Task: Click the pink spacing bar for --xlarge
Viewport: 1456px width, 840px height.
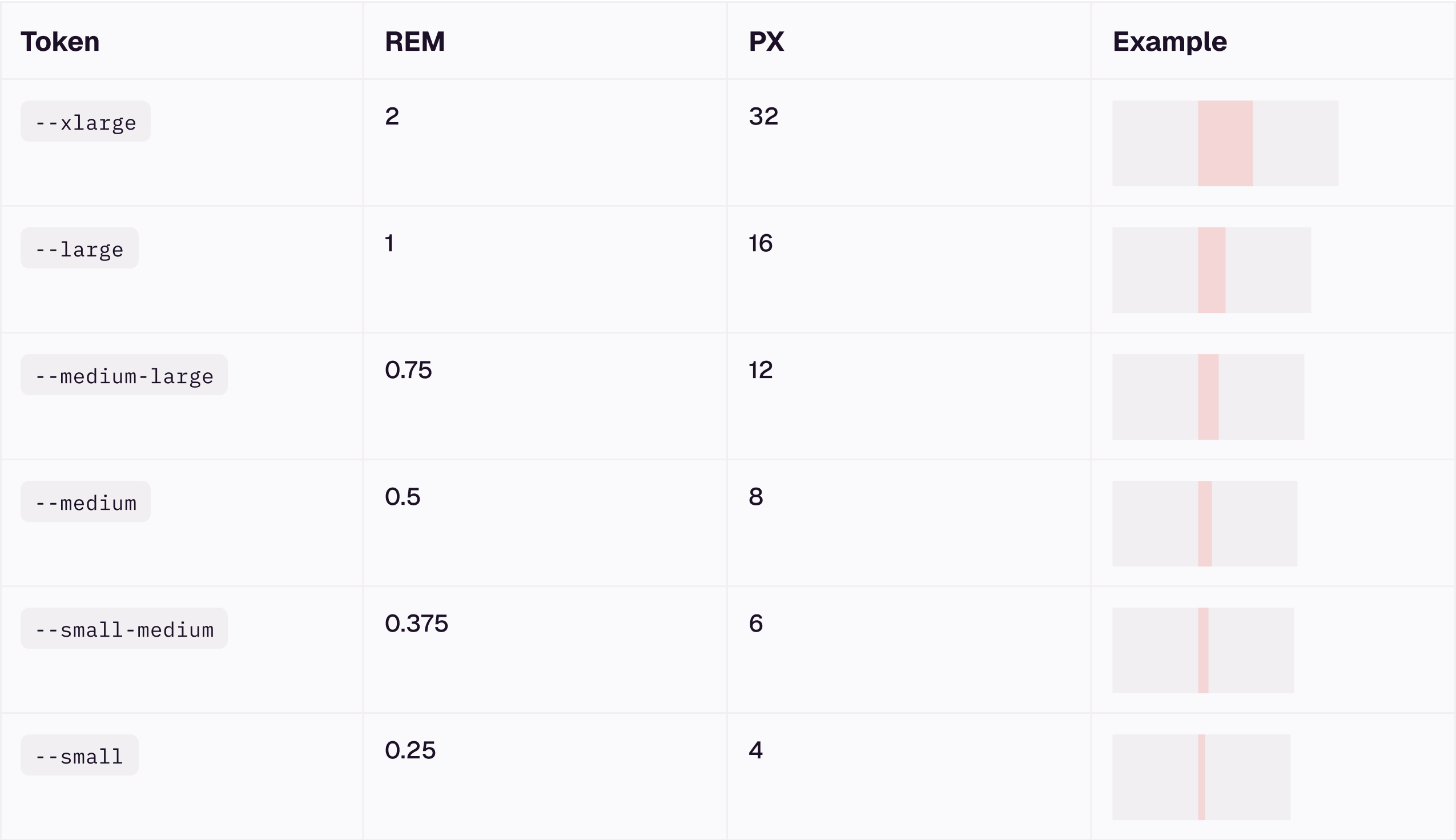Action: point(1225,144)
